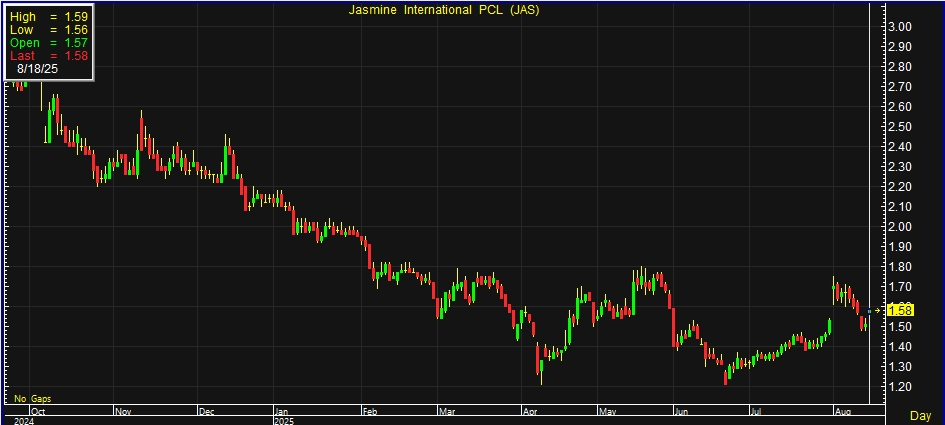The image size is (945, 425).
Task: Click the Jun label on time axis
Action: point(682,412)
